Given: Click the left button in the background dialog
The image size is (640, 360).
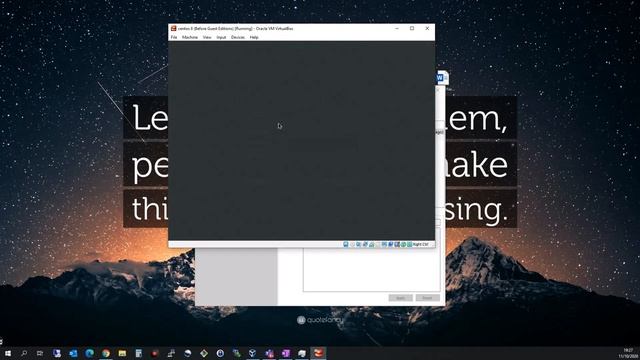Looking at the screenshot, I should click(x=400, y=298).
